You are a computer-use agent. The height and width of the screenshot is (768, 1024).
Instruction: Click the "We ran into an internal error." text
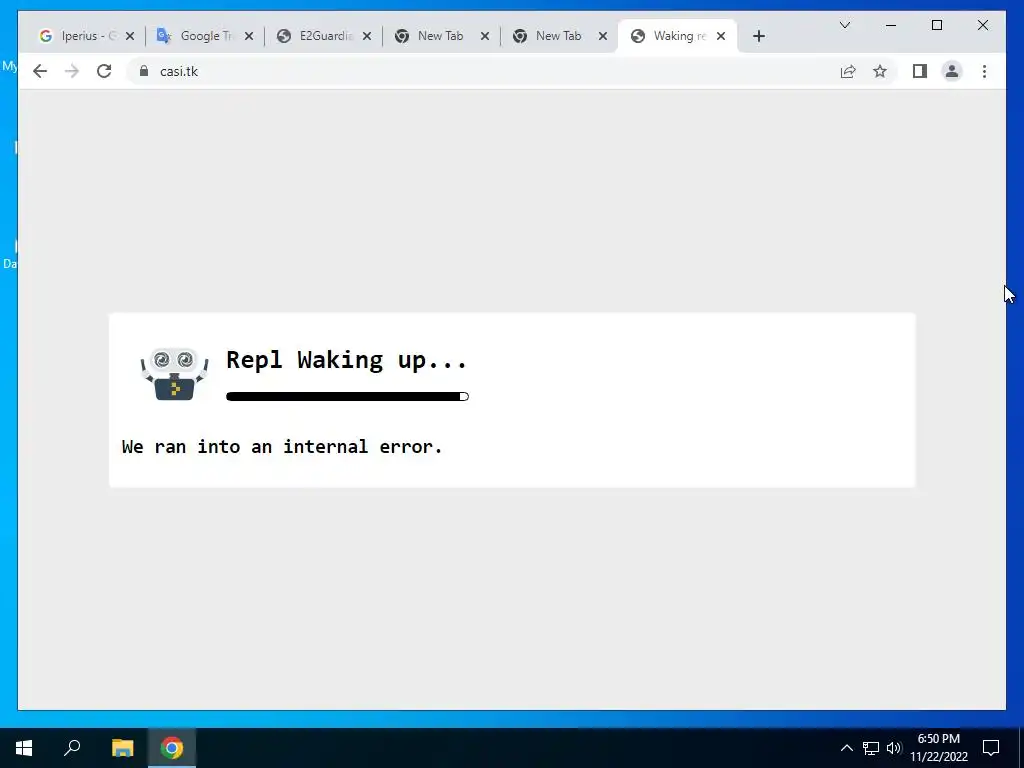[x=282, y=447]
